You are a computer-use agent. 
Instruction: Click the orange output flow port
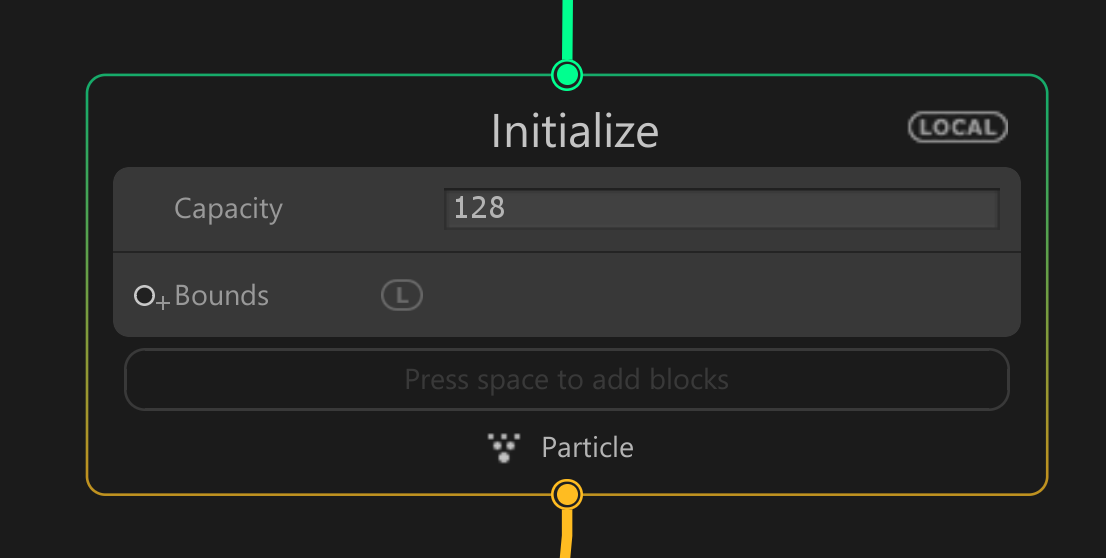[x=567, y=495]
